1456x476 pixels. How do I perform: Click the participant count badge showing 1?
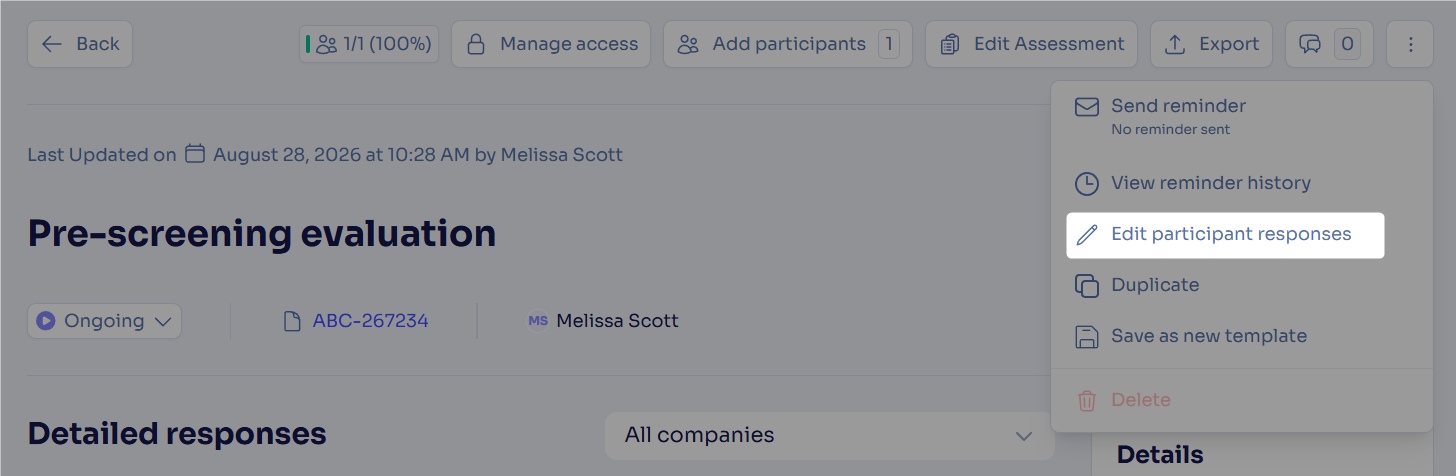point(888,44)
